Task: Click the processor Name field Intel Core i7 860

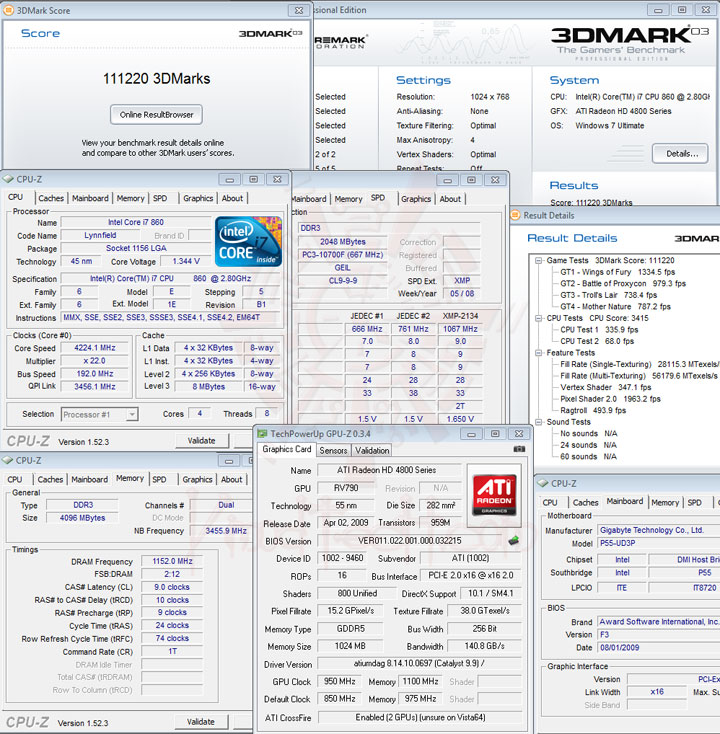Action: tap(136, 222)
